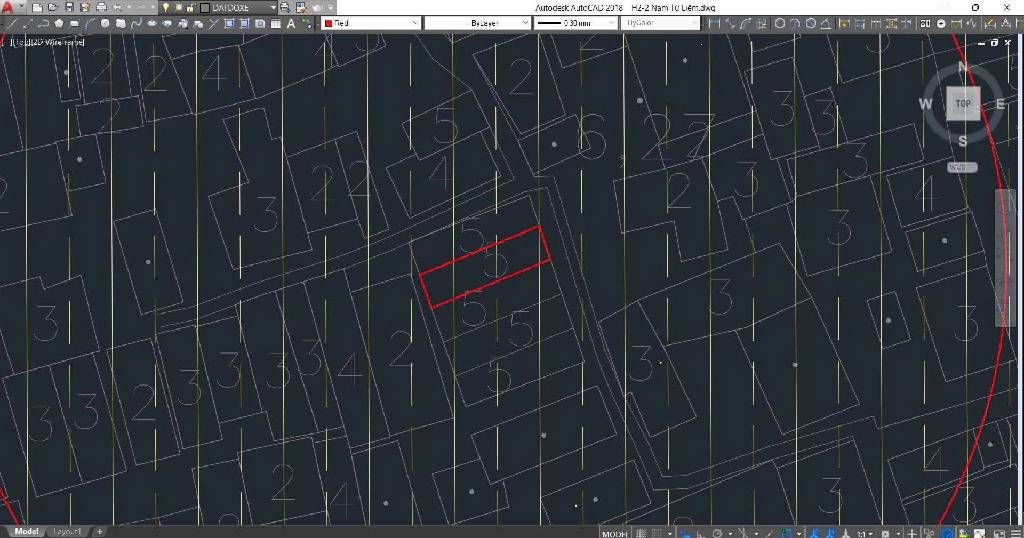Switch to the Model tab
The height and width of the screenshot is (538, 1024).
click(x=25, y=531)
